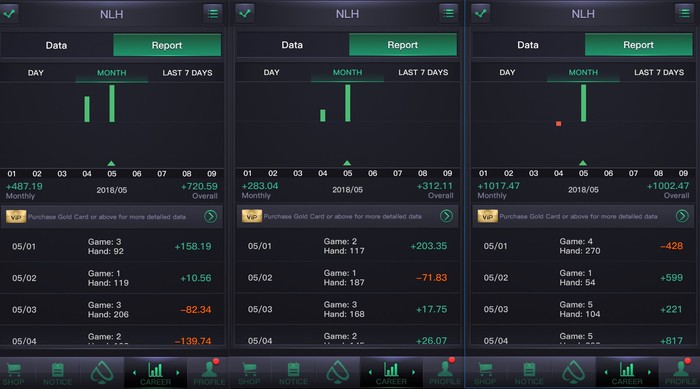Open Shop cart icon in the left panel

click(13, 369)
